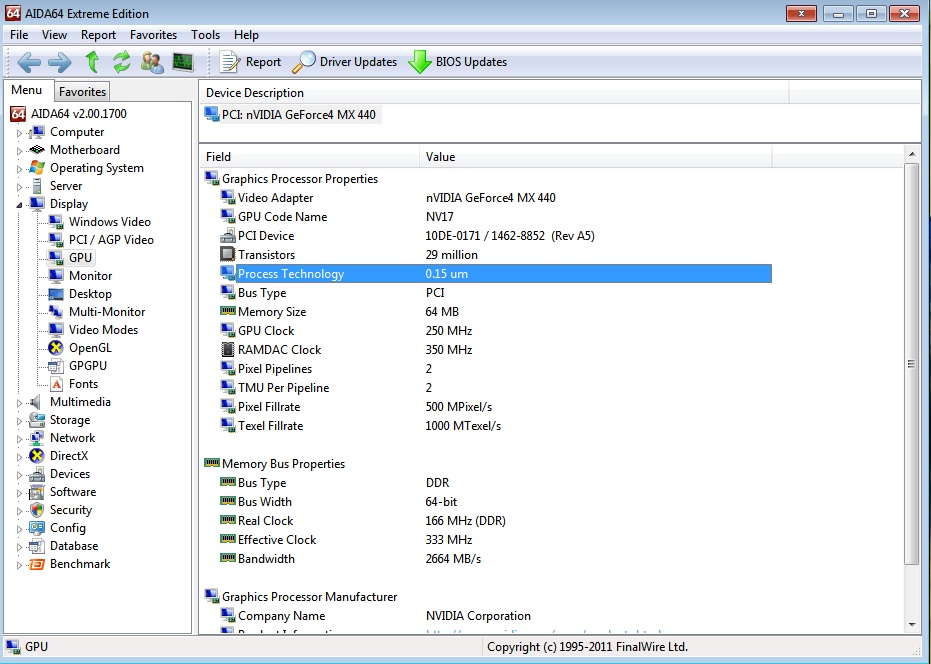Expand the Server tree node
The image size is (931, 664).
(x=19, y=187)
